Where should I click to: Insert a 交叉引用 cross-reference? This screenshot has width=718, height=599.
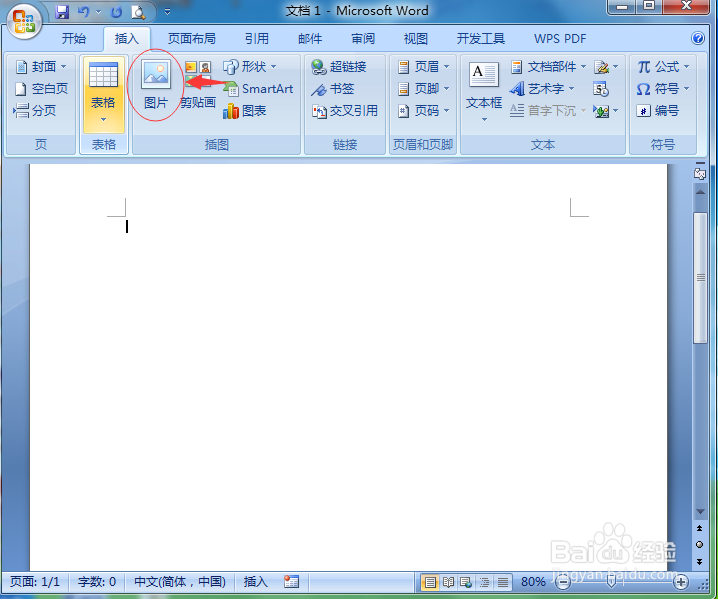(345, 110)
